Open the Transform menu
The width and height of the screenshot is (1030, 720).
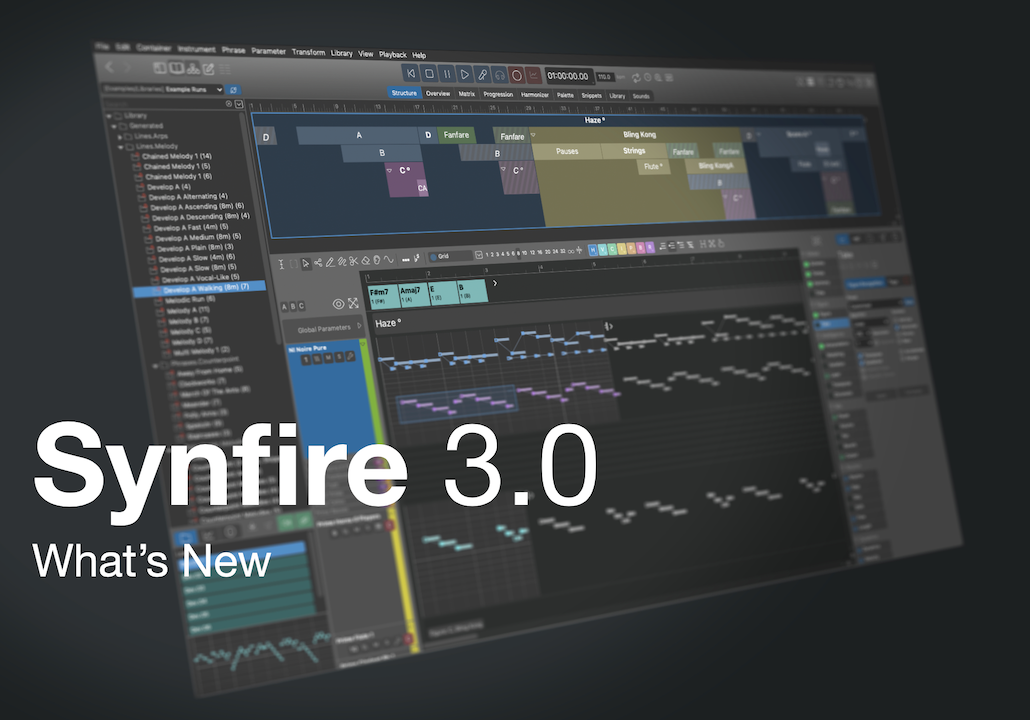[x=308, y=52]
